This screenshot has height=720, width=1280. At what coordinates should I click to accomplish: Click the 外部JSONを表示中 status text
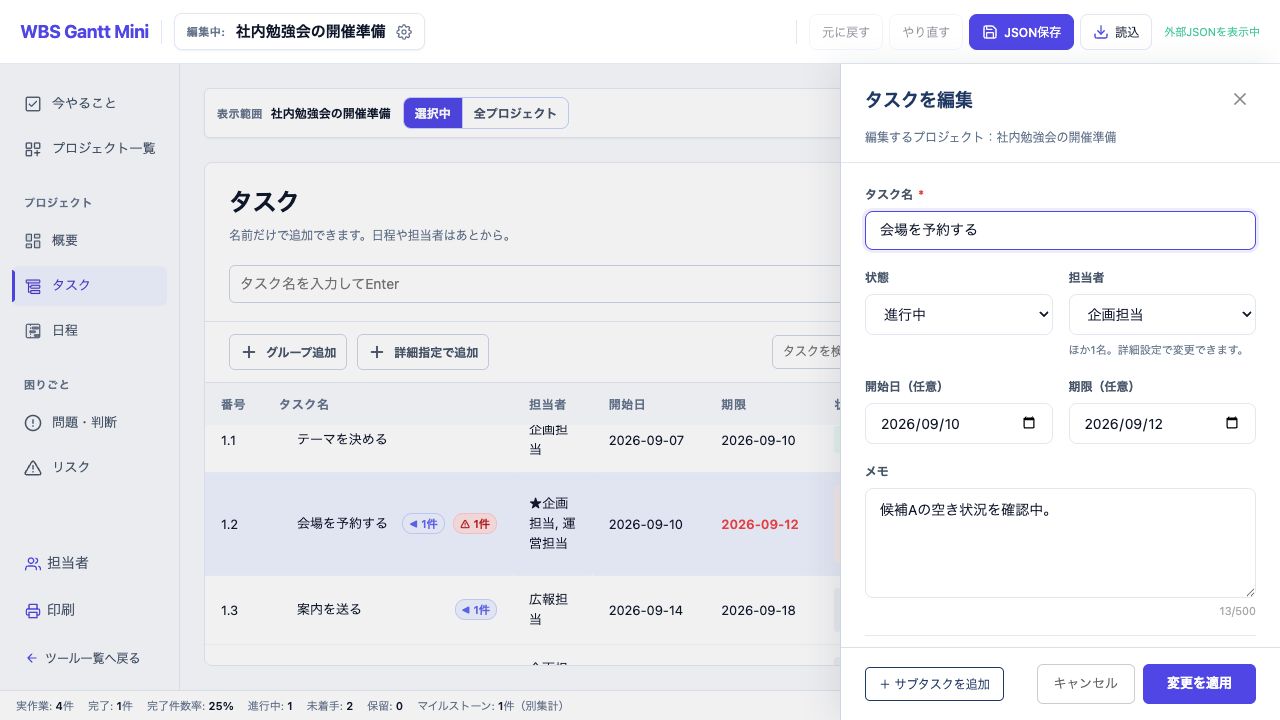pyautogui.click(x=1212, y=32)
